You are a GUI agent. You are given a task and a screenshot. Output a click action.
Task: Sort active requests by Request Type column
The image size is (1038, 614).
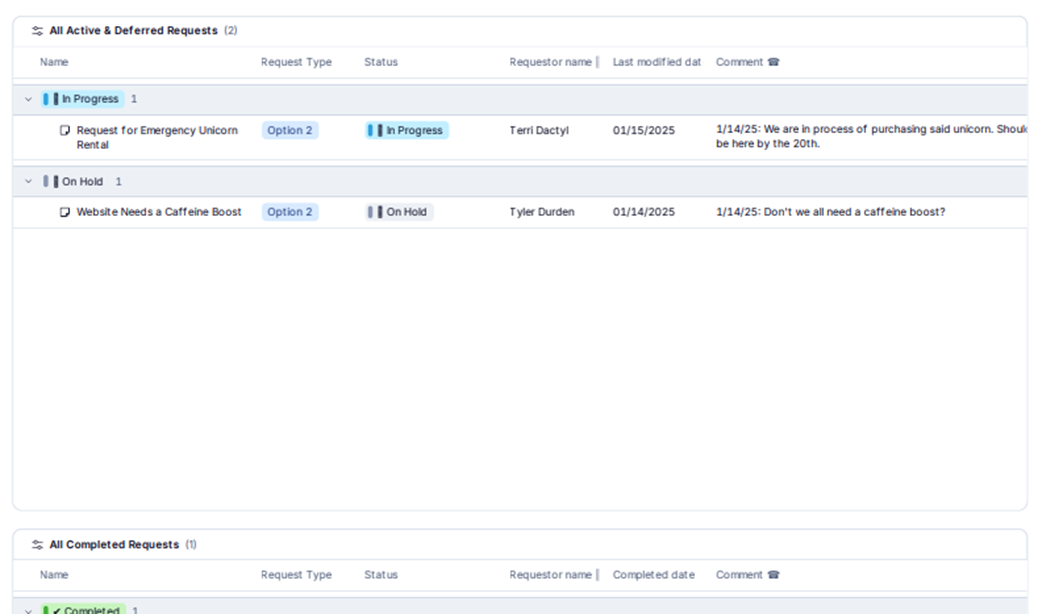tap(296, 62)
